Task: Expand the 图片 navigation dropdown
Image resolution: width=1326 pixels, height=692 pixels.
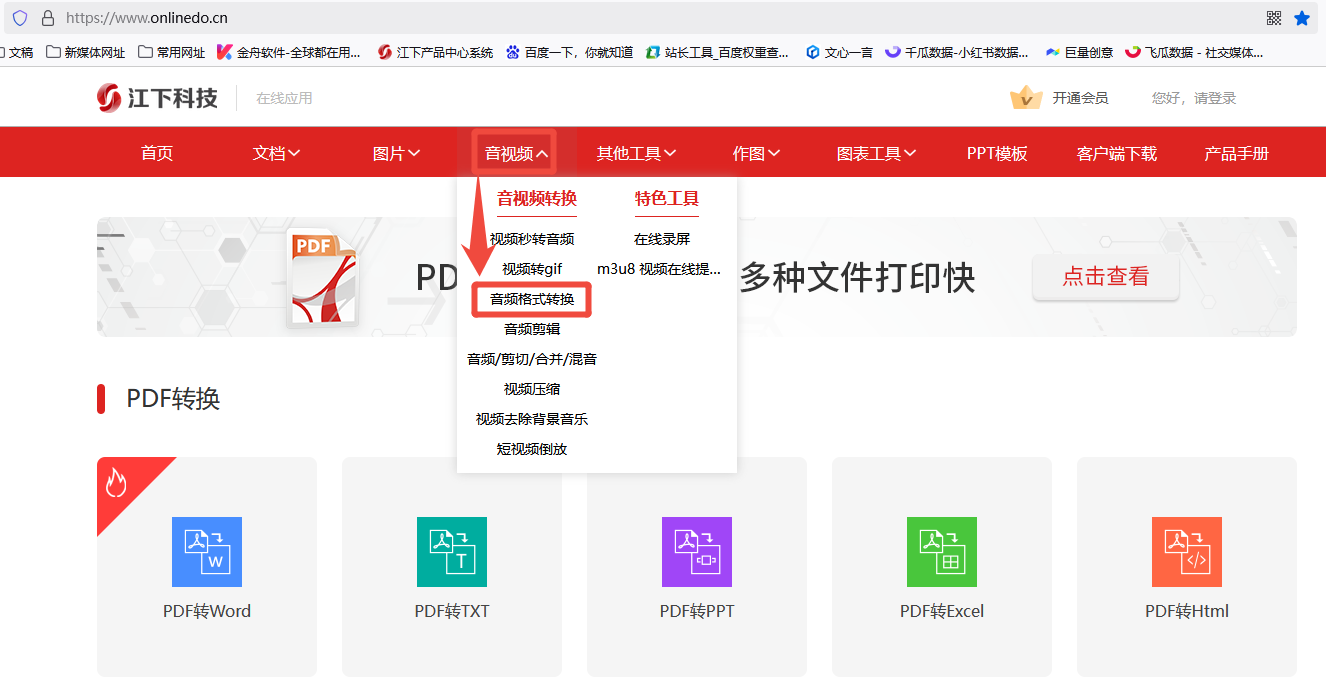Action: tap(396, 153)
